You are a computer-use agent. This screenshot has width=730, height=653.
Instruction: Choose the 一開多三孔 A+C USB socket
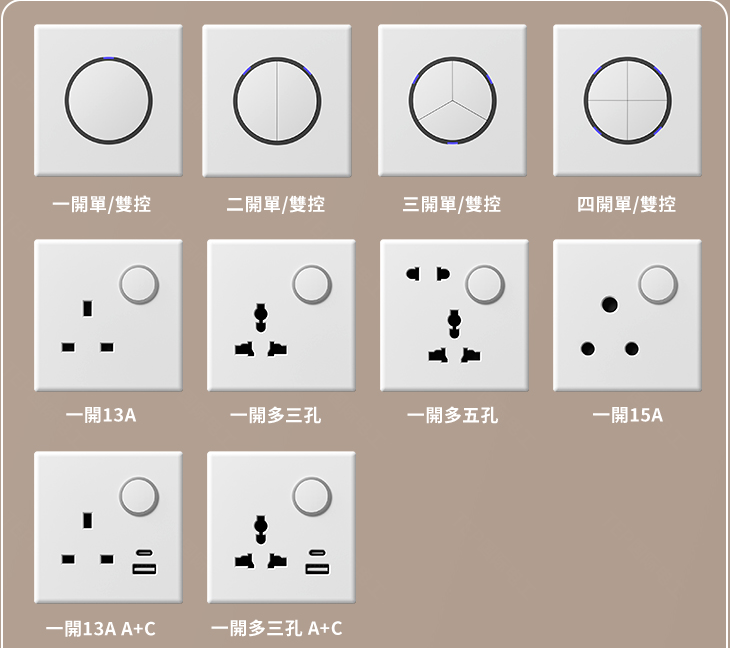[x=281, y=527]
